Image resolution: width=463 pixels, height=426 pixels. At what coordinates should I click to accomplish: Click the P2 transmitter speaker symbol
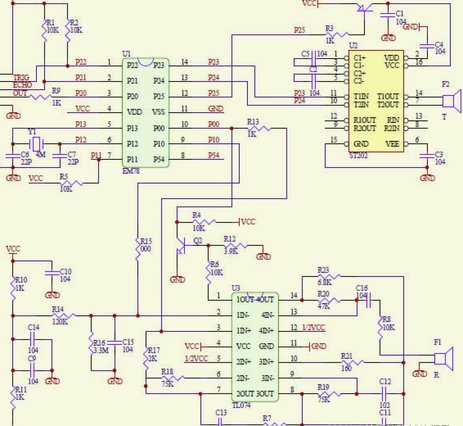(x=452, y=101)
